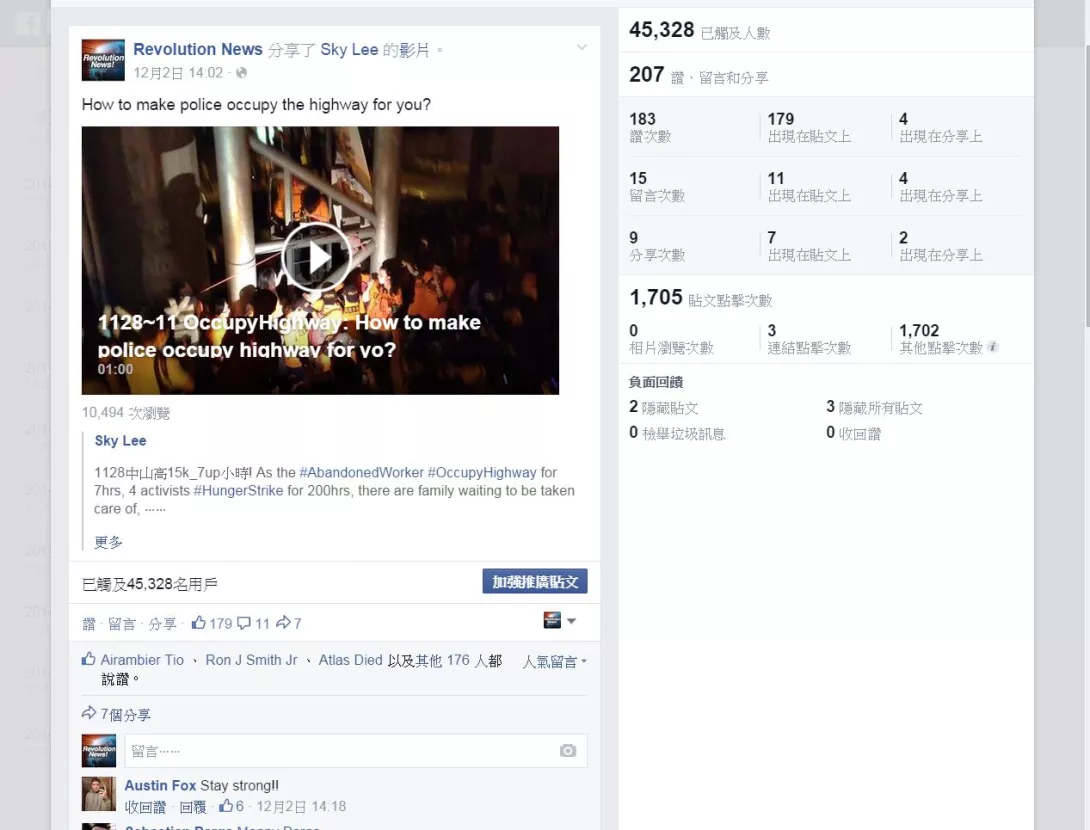This screenshot has height=830, width=1090.
Task: Open comment timestamp 12月2日 14:18
Action: [301, 806]
